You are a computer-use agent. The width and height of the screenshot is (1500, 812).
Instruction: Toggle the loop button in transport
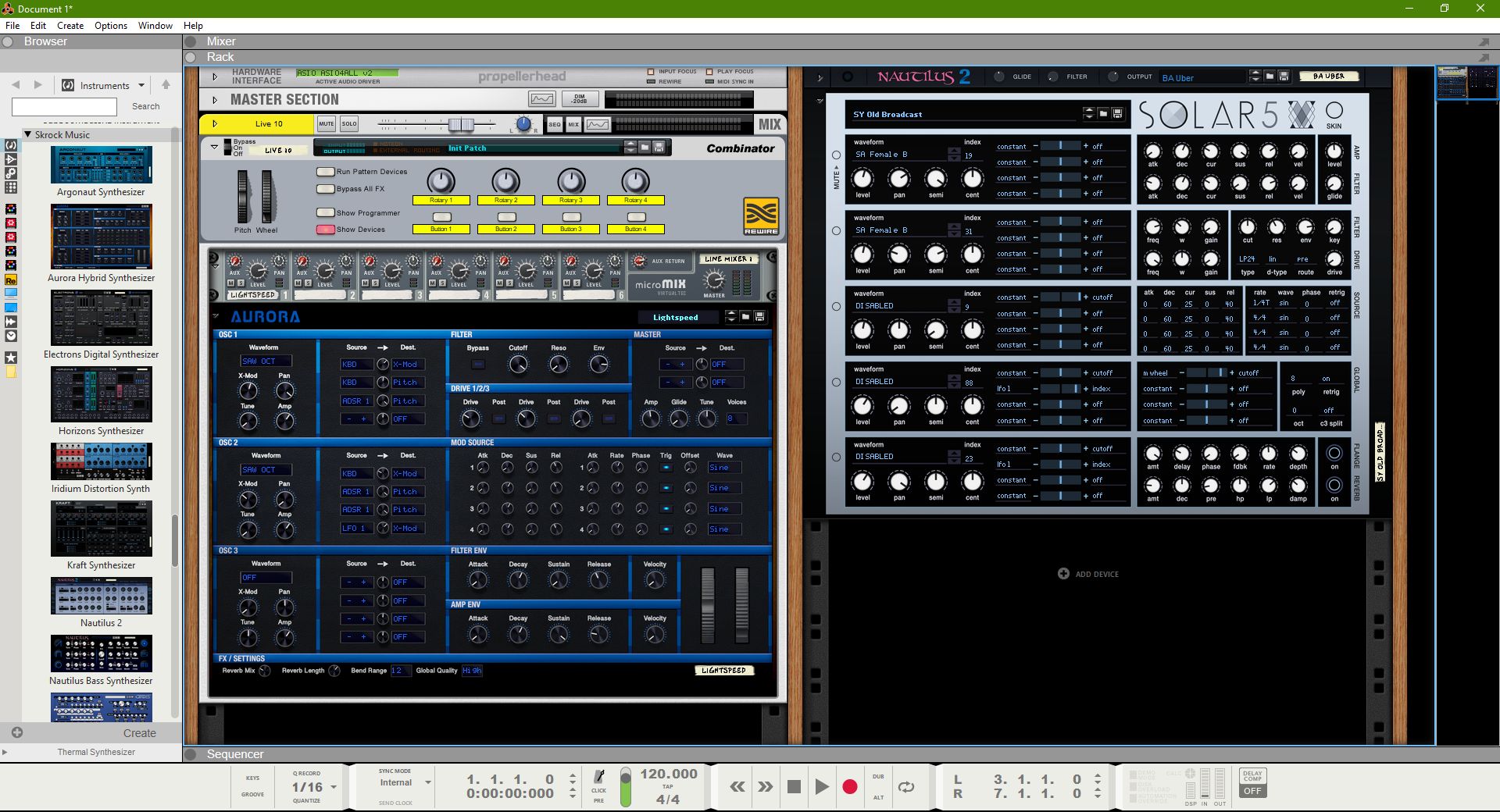click(x=906, y=787)
